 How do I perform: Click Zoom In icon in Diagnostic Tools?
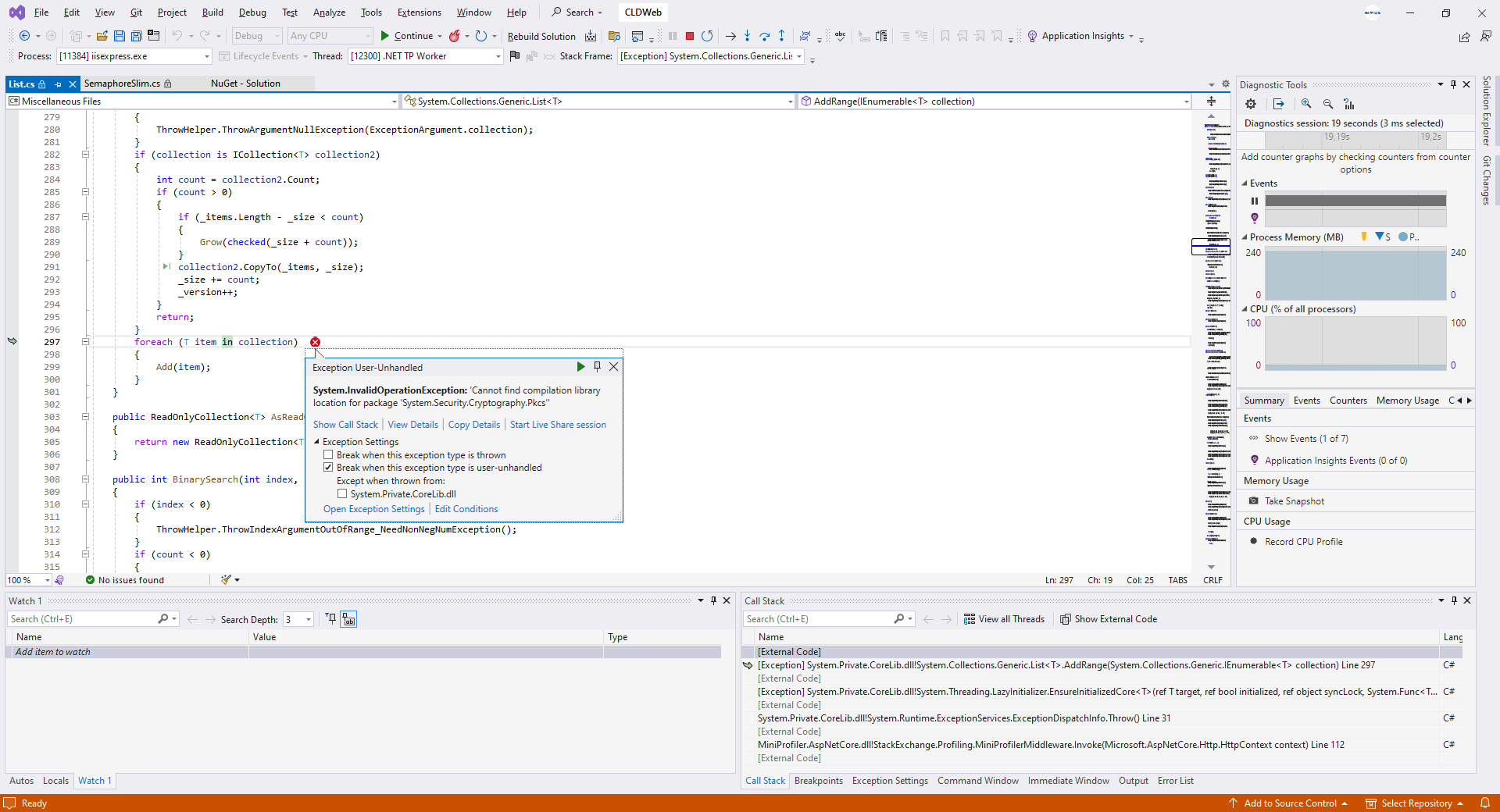[1306, 104]
